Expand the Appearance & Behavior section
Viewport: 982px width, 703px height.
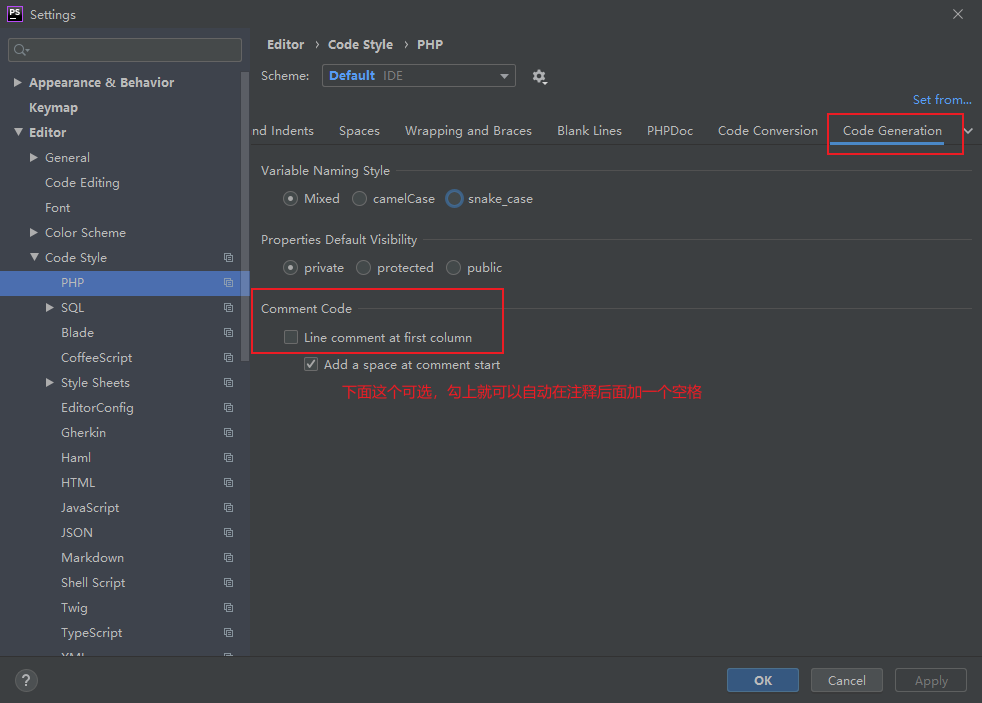pos(18,83)
